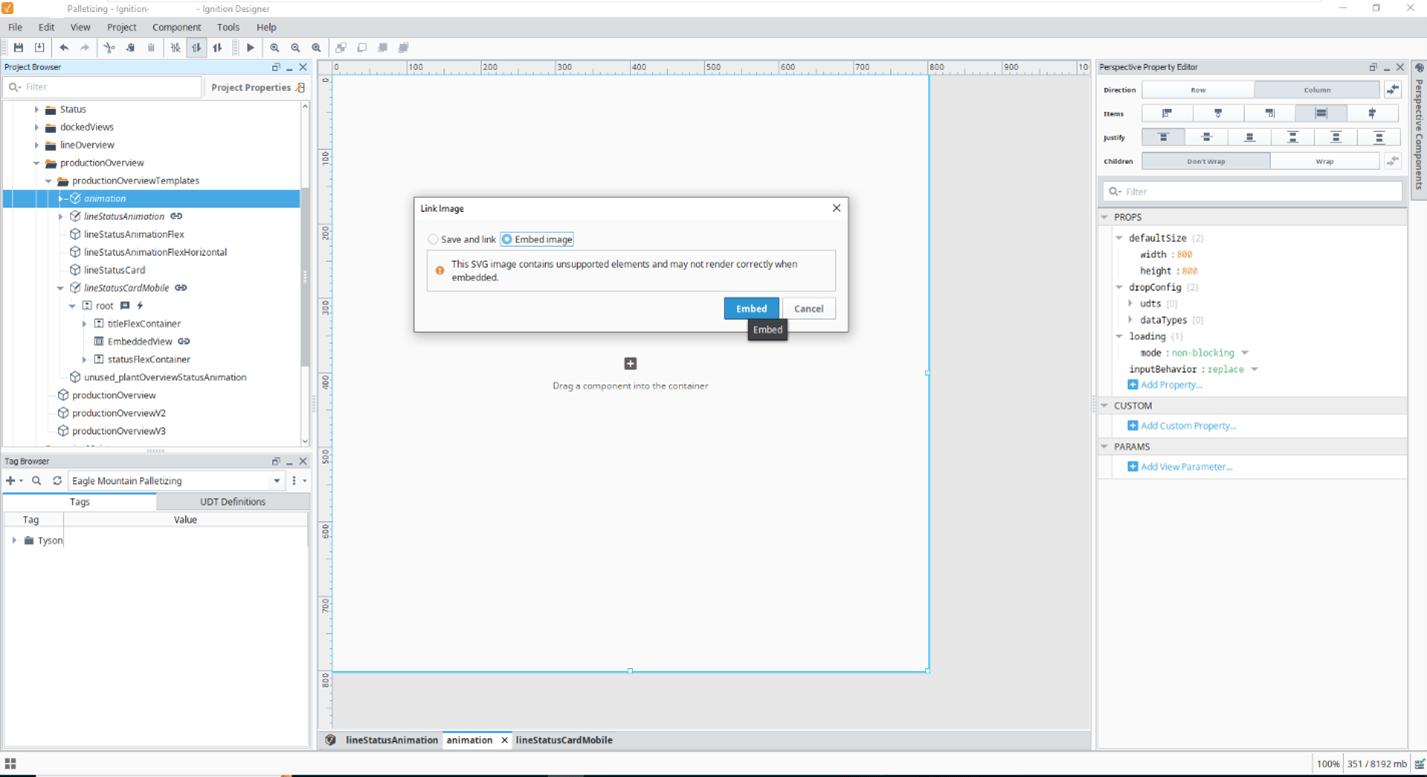Click the Save toolbar icon
1427x777 pixels.
tap(18, 47)
